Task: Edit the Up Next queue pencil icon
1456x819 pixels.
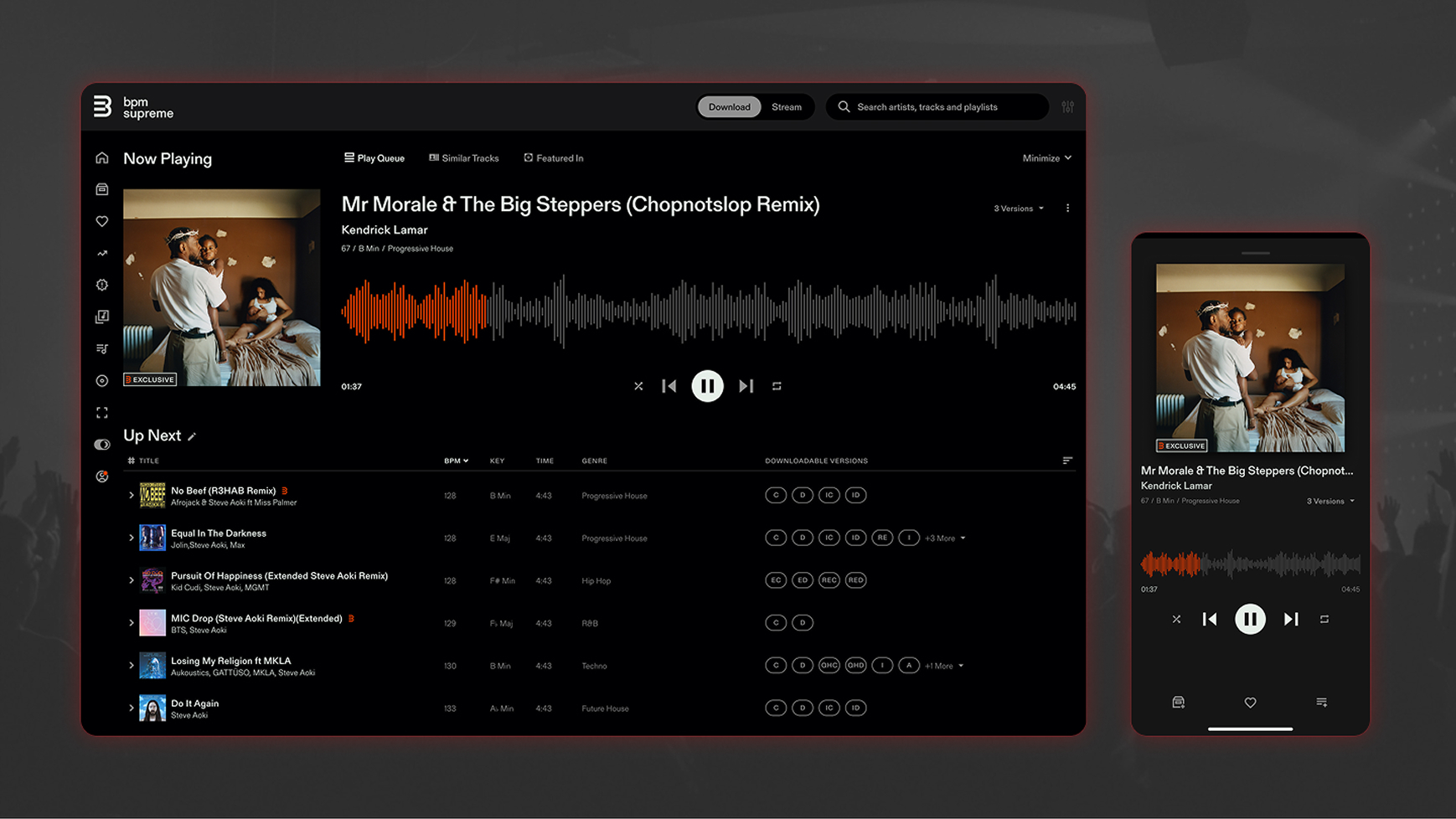Action: [192, 436]
